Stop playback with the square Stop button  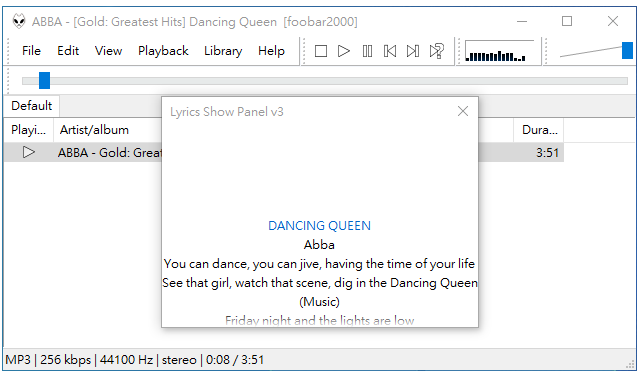pyautogui.click(x=321, y=51)
